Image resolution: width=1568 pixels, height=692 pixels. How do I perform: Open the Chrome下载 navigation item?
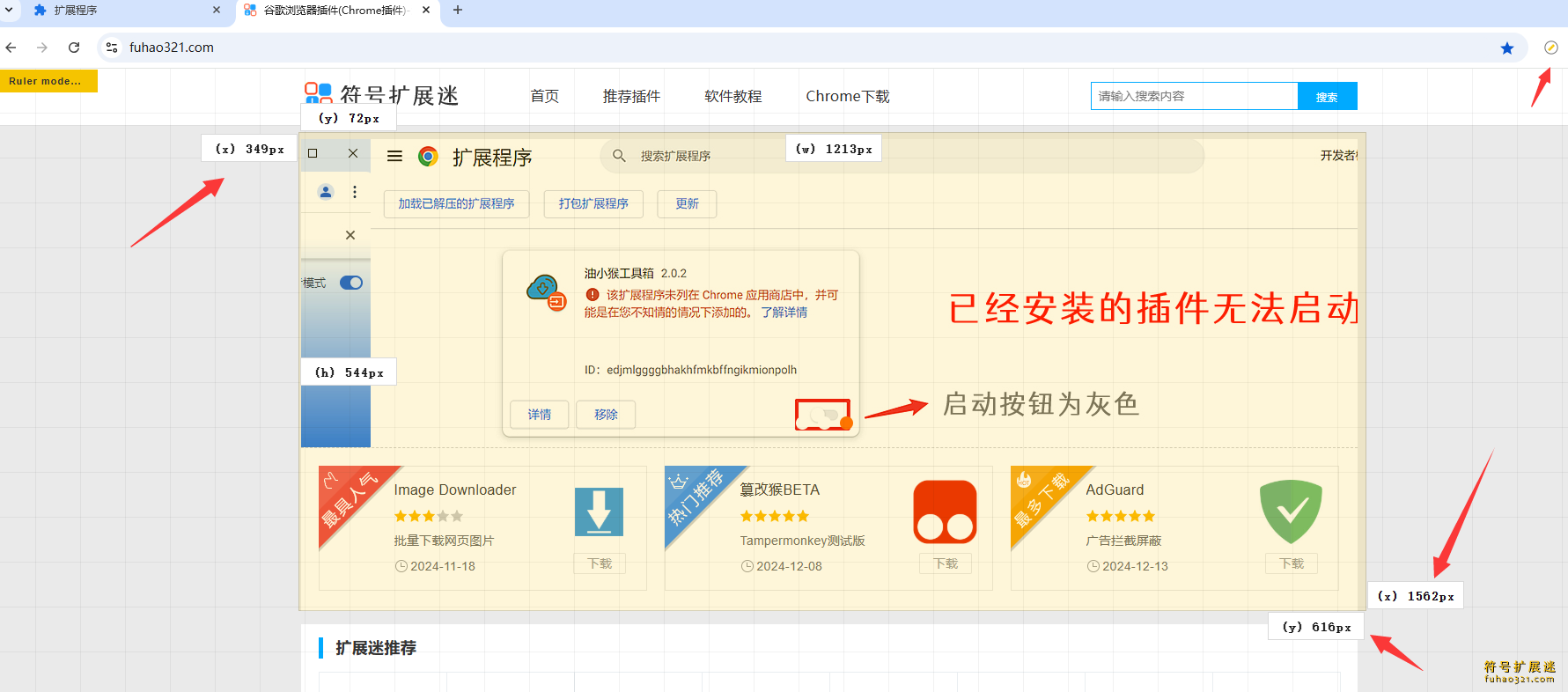click(x=848, y=96)
